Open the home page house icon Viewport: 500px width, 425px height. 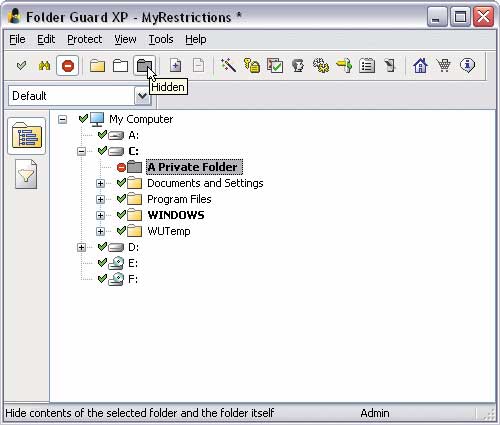coord(420,65)
